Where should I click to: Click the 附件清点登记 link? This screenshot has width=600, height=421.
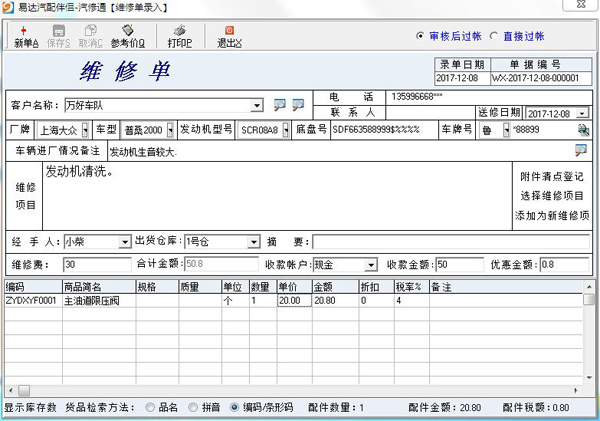pyautogui.click(x=553, y=176)
